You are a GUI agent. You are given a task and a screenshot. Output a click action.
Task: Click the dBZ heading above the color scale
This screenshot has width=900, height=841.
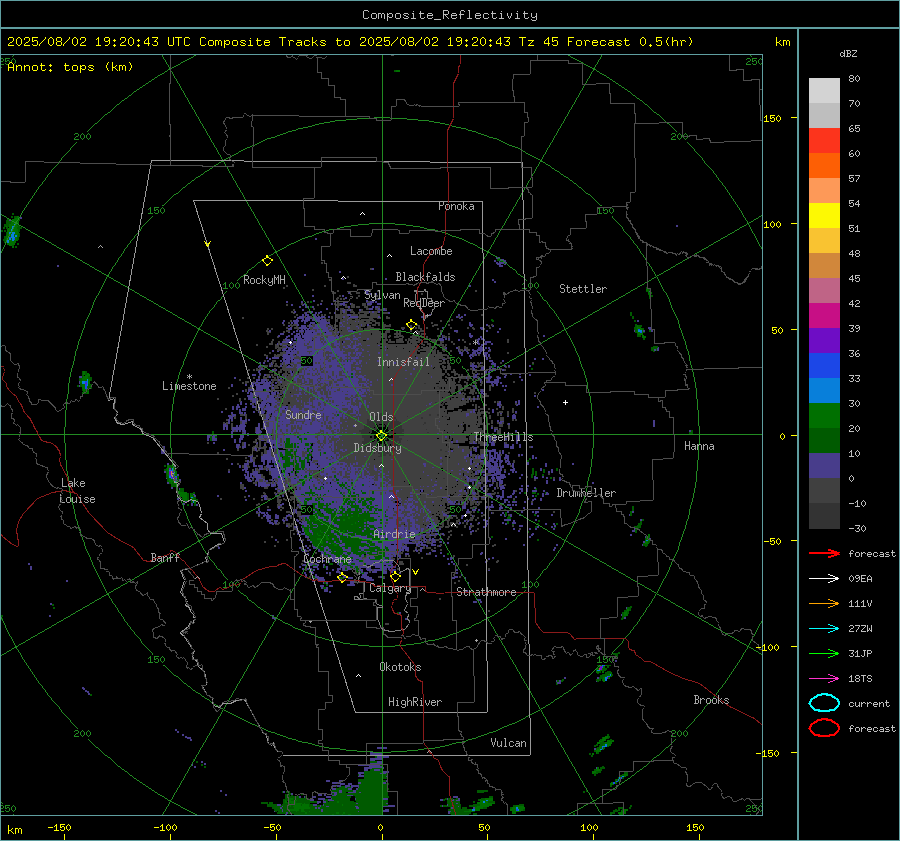(848, 53)
